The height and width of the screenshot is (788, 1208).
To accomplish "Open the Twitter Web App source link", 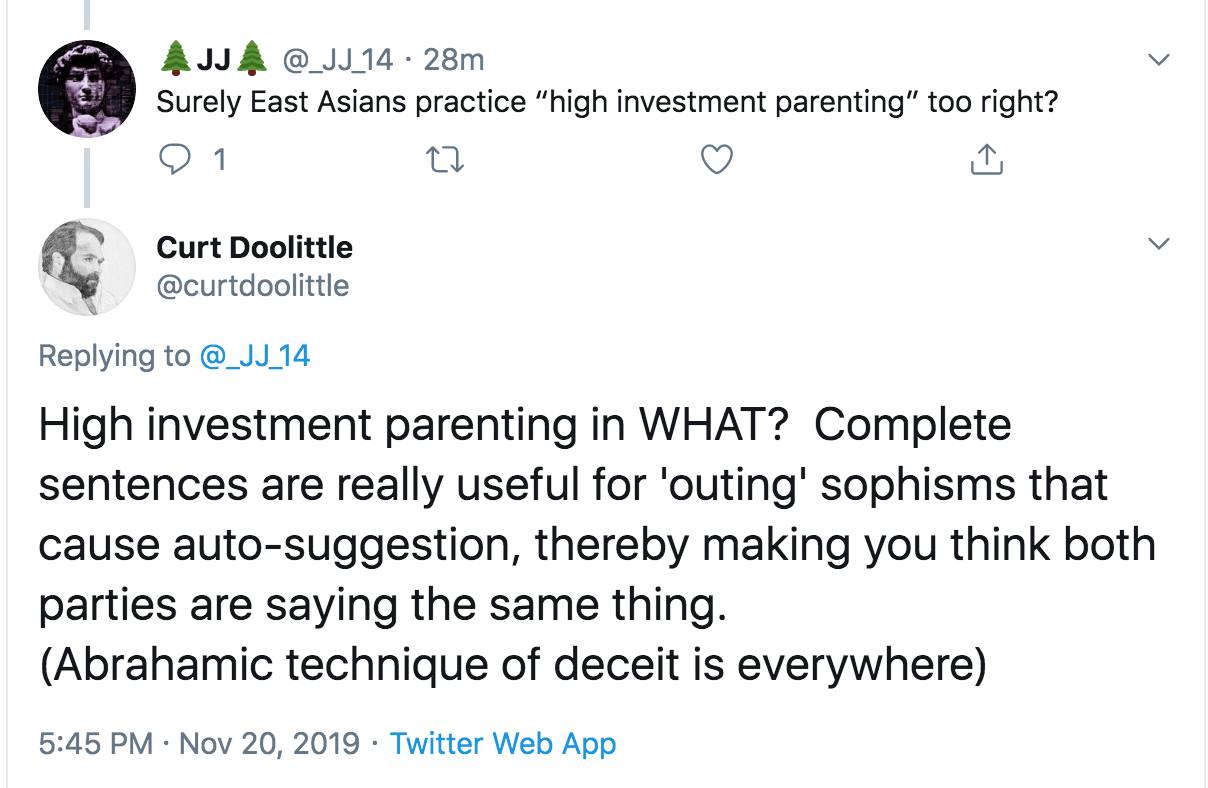I will [503, 743].
